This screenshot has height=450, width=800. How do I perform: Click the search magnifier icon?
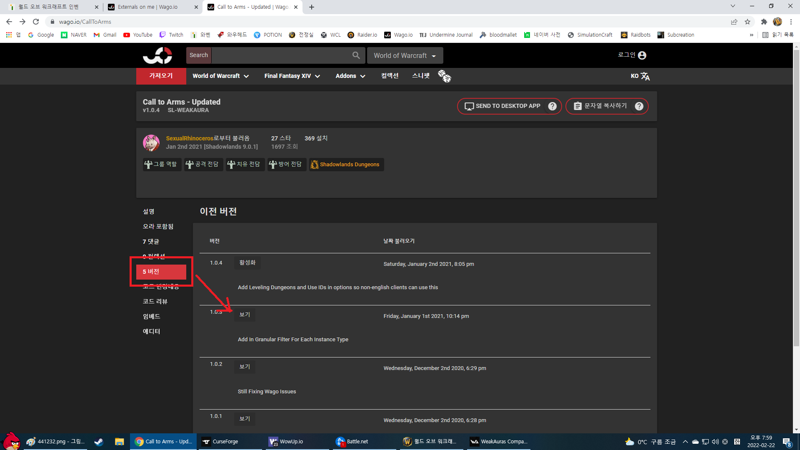tap(356, 55)
